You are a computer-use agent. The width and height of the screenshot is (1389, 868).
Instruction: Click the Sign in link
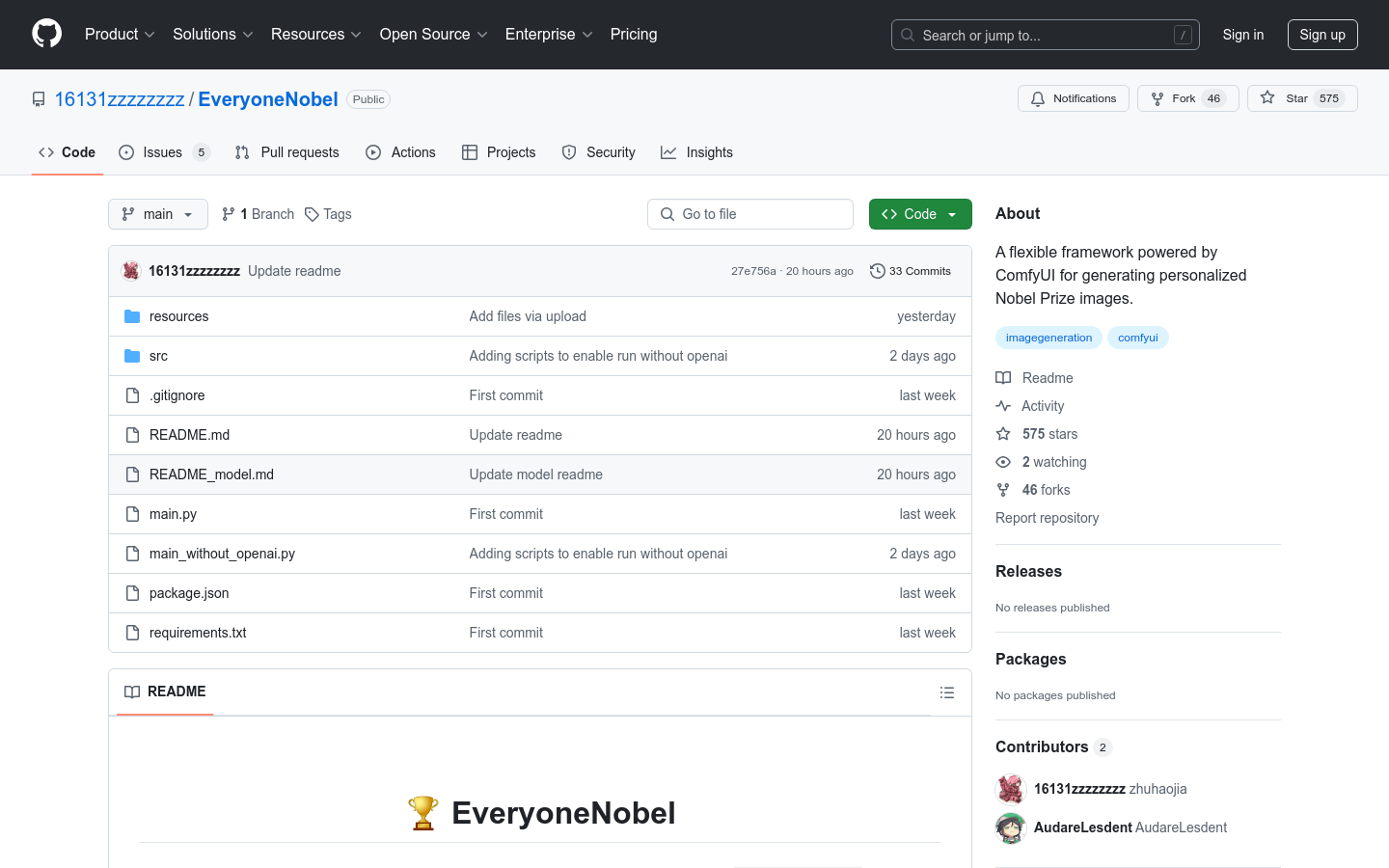point(1243,35)
